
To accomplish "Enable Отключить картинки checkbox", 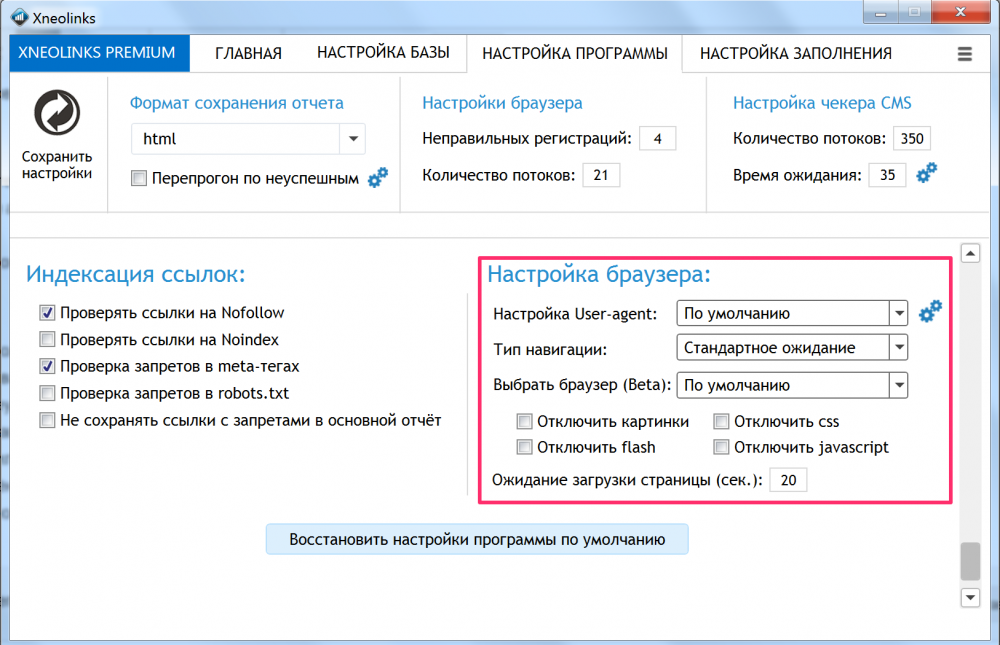I will pyautogui.click(x=524, y=421).
